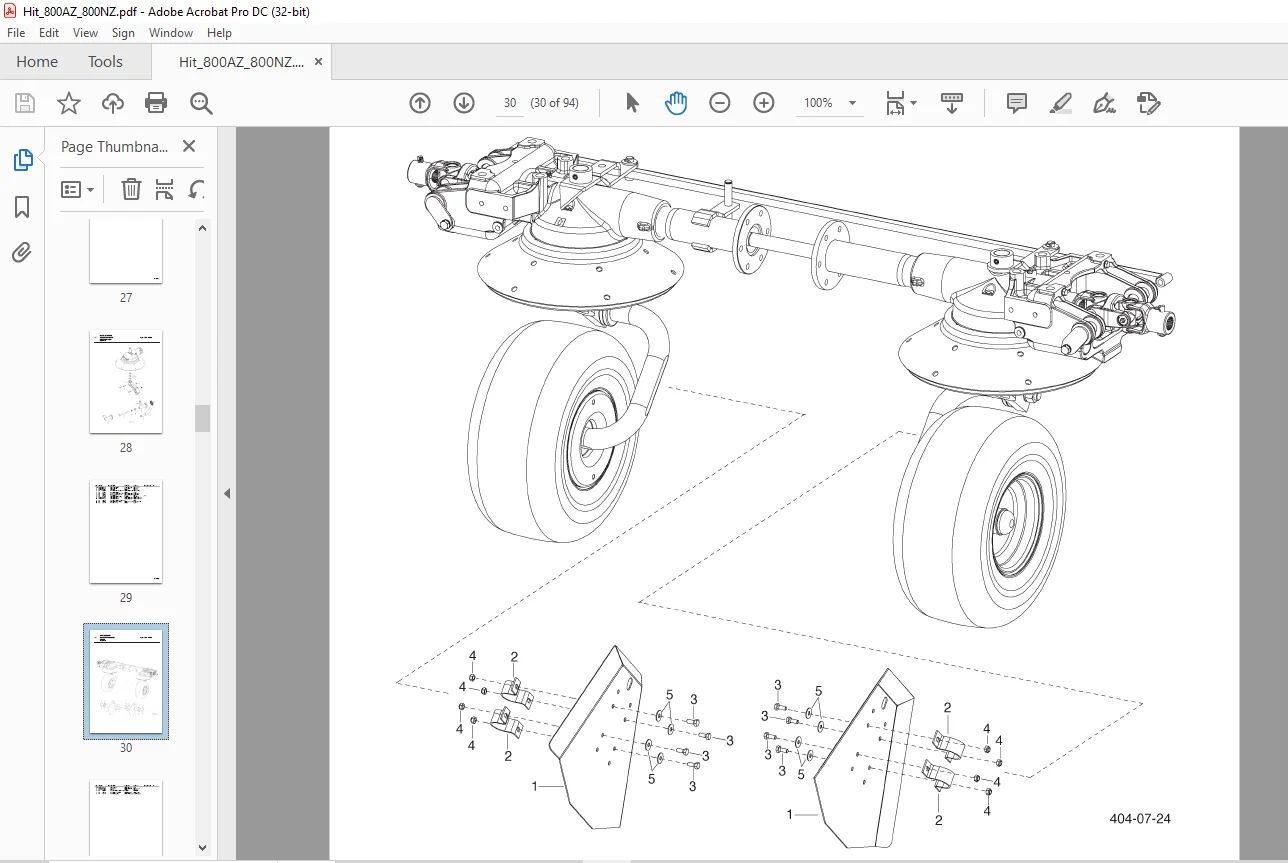The height and width of the screenshot is (863, 1288).
Task: Print the document with the printer icon
Action: click(156, 103)
